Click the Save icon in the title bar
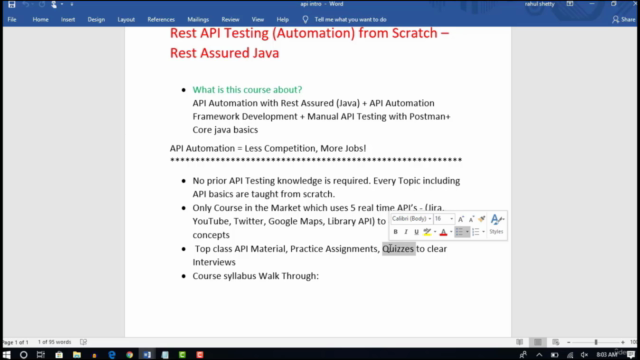640x360 pixels. [11, 4]
